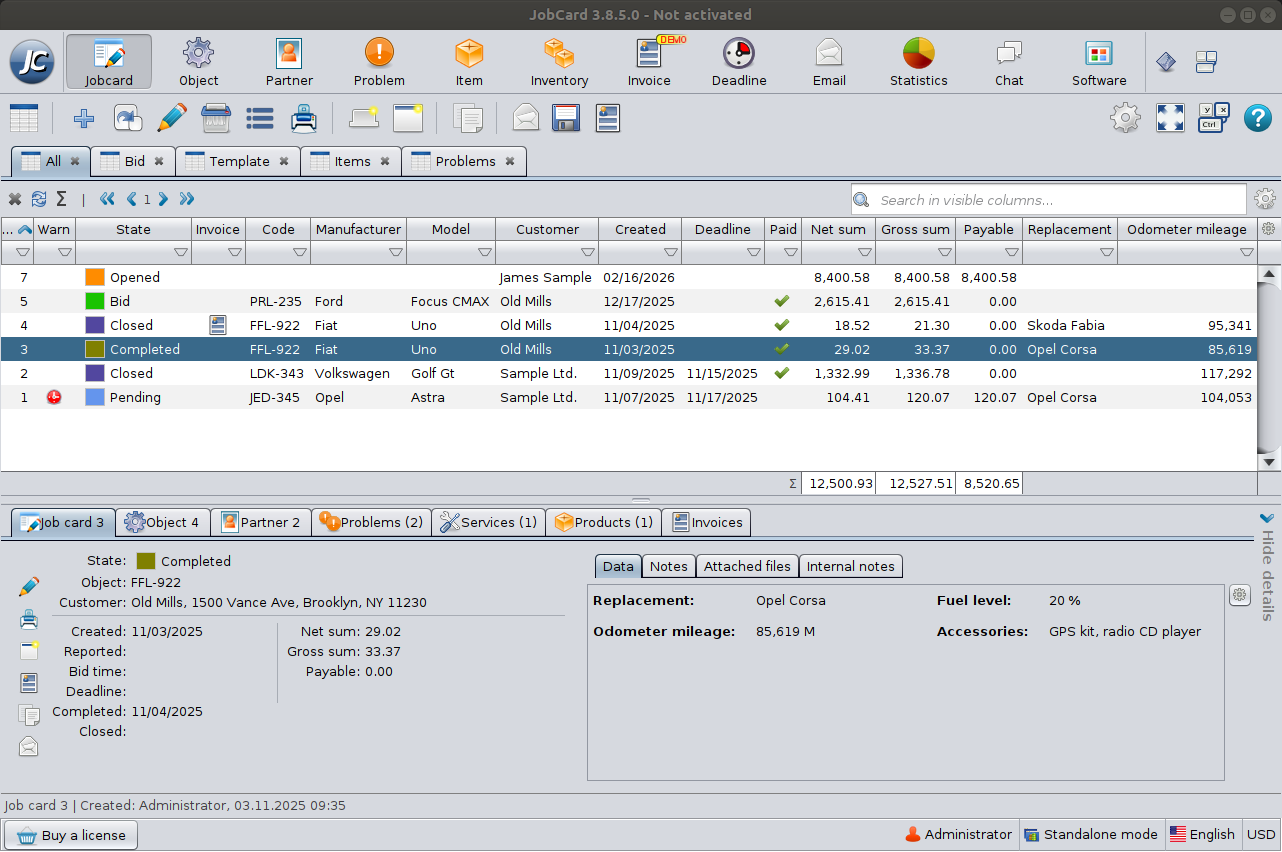This screenshot has height=852, width=1282.
Task: Click paid checkmark in Ford row
Action: point(782,301)
